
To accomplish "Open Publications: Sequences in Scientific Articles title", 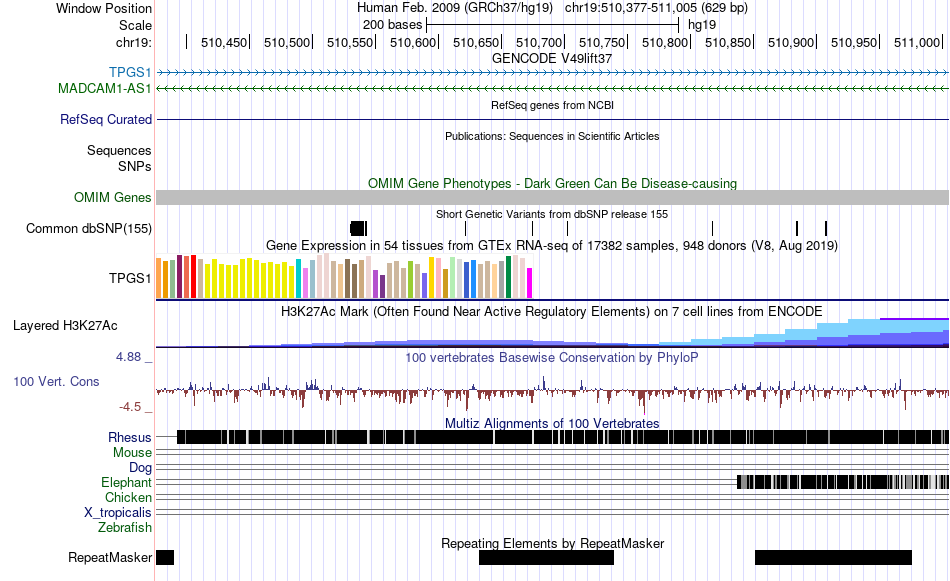I will click(x=552, y=136).
